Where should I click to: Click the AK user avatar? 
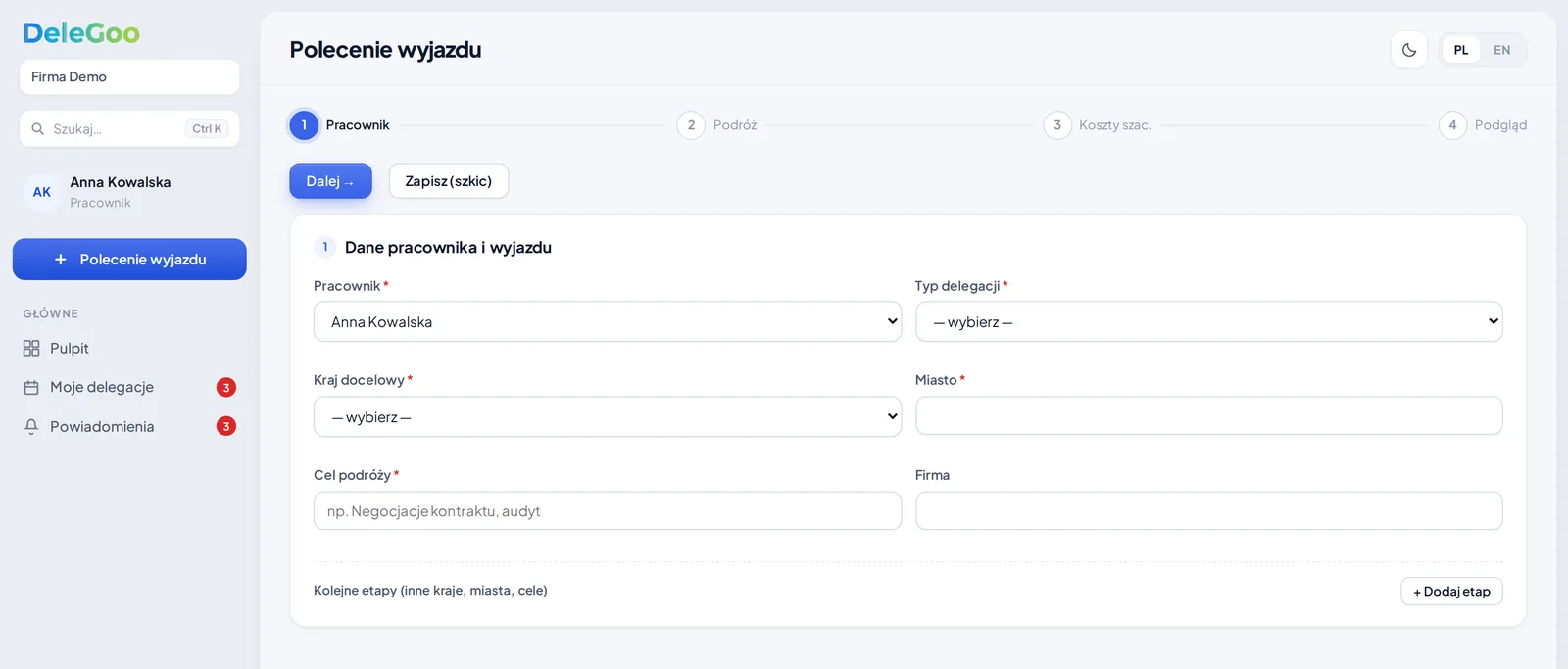tap(42, 192)
